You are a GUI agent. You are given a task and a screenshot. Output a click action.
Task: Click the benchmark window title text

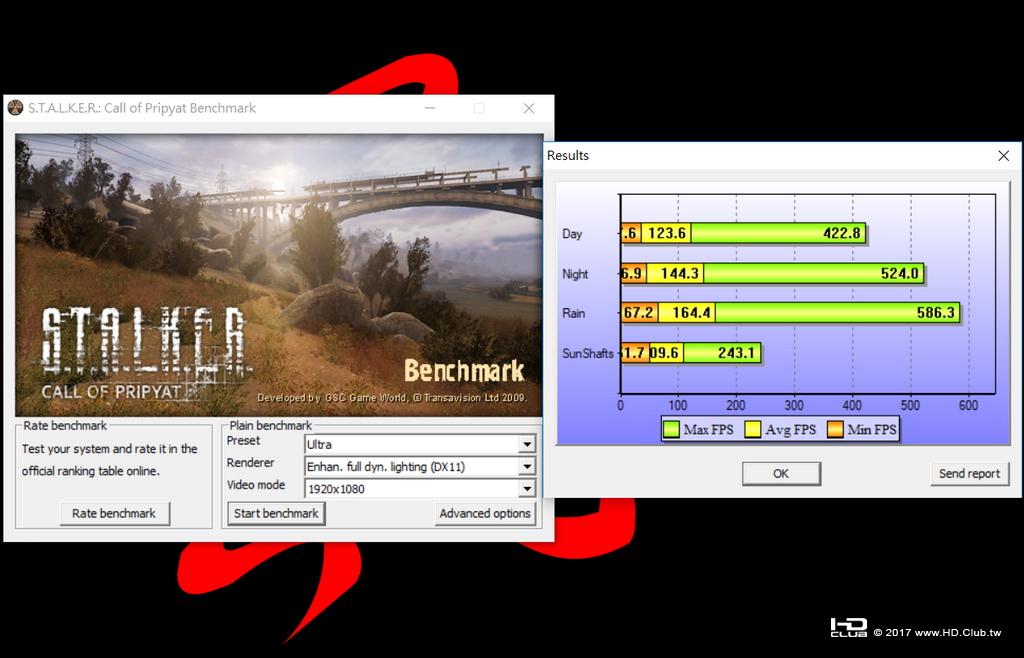click(x=142, y=108)
